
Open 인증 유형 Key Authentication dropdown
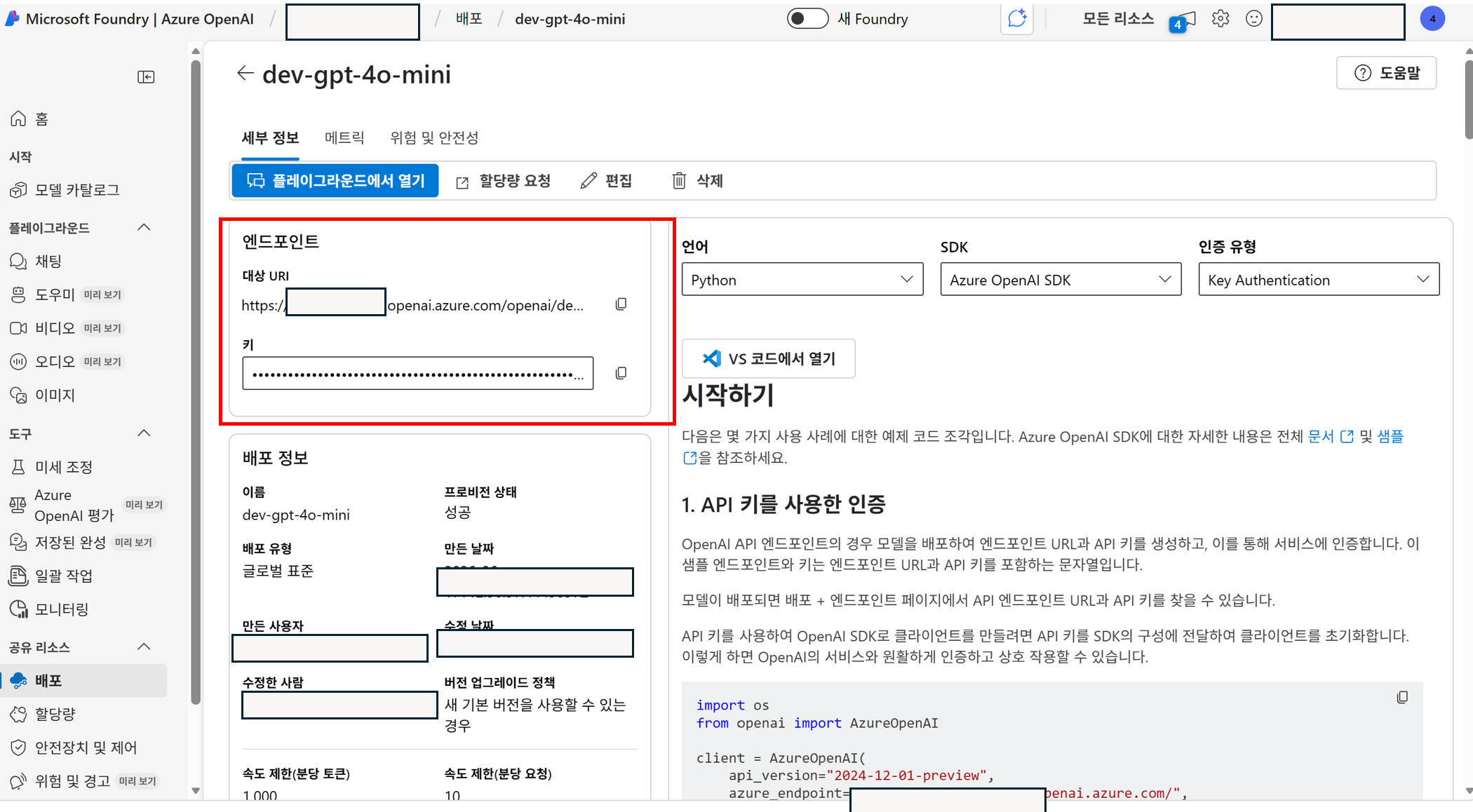(1319, 280)
